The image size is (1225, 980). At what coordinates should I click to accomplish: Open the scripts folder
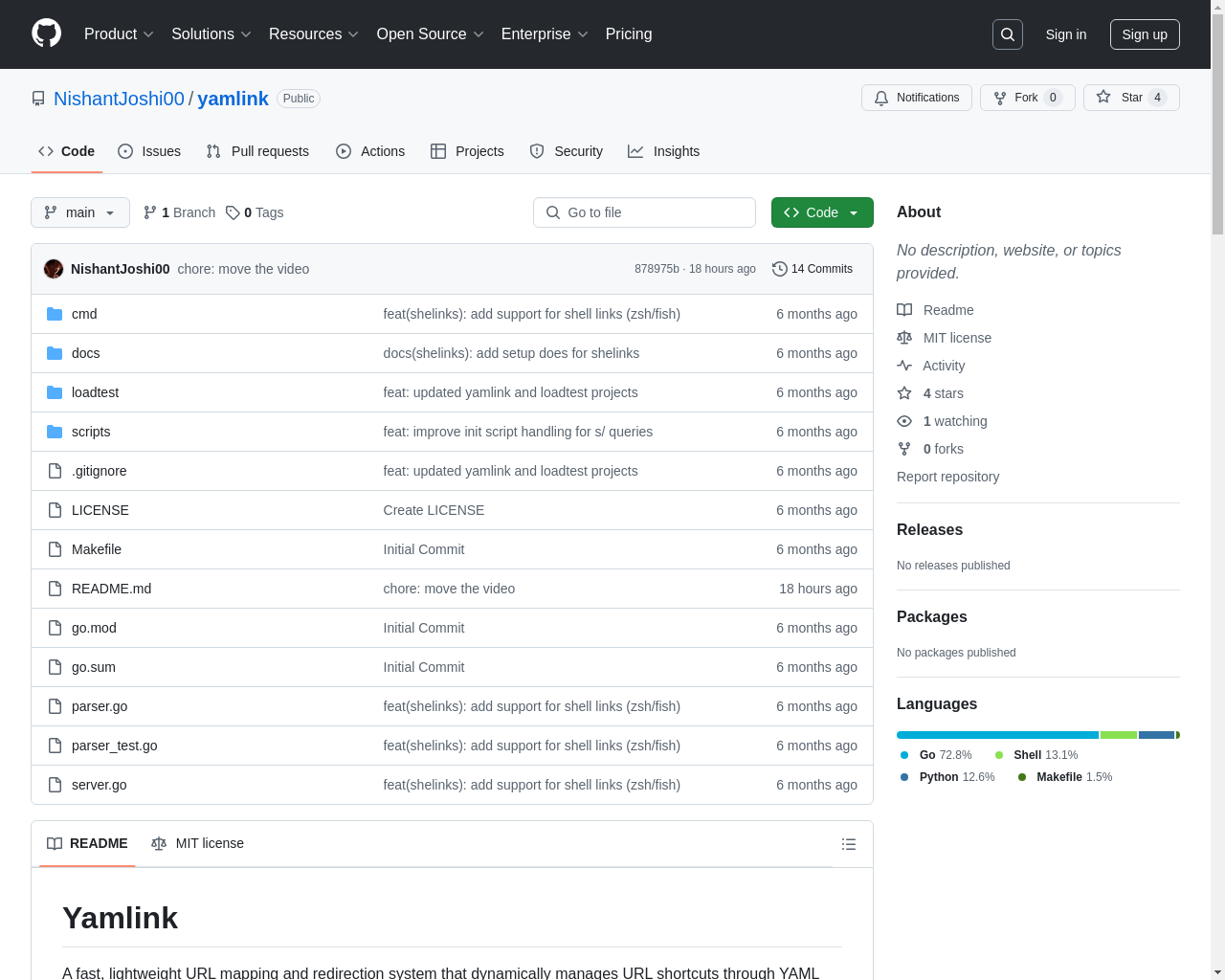[91, 432]
